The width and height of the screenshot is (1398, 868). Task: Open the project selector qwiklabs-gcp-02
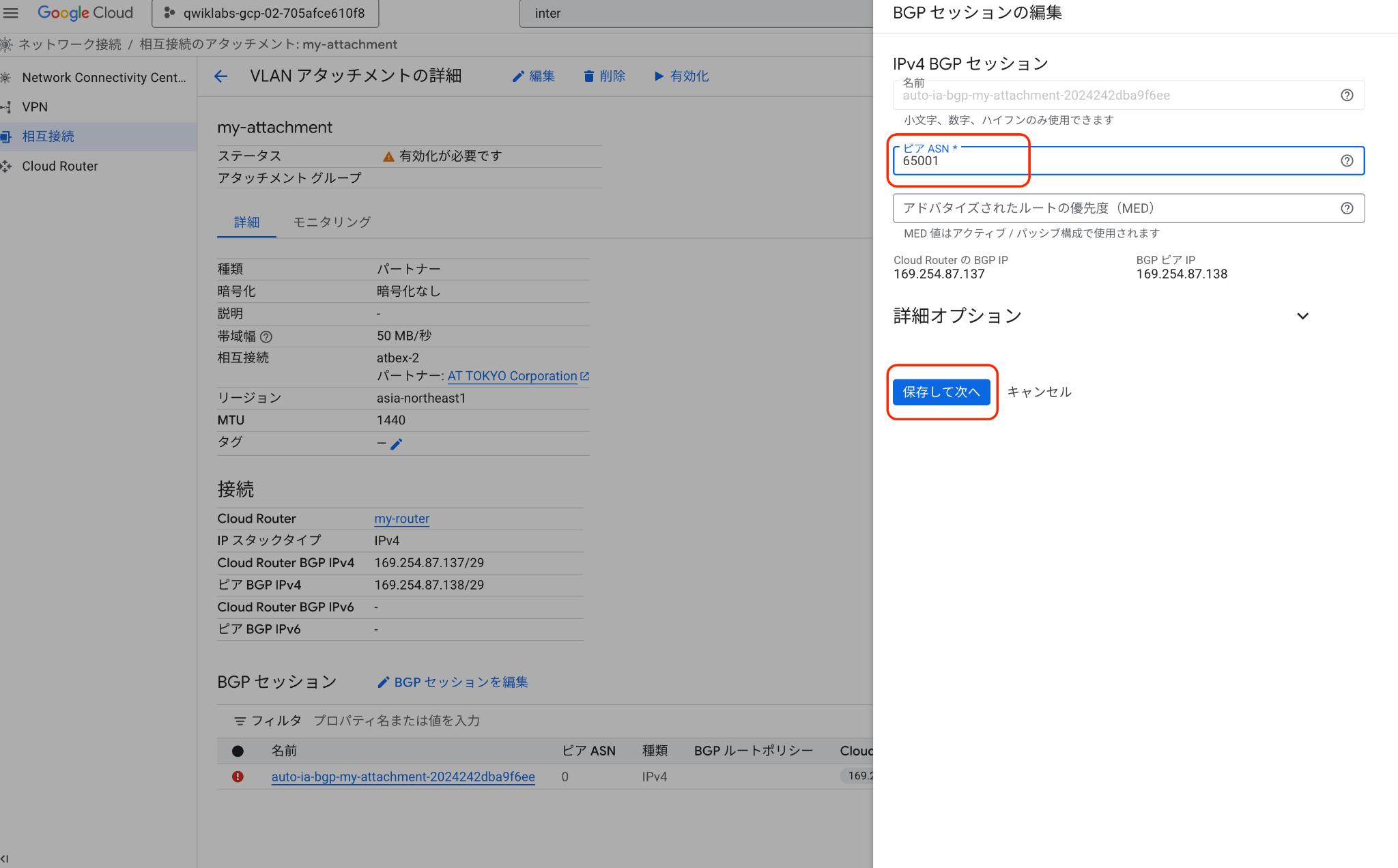[x=265, y=13]
